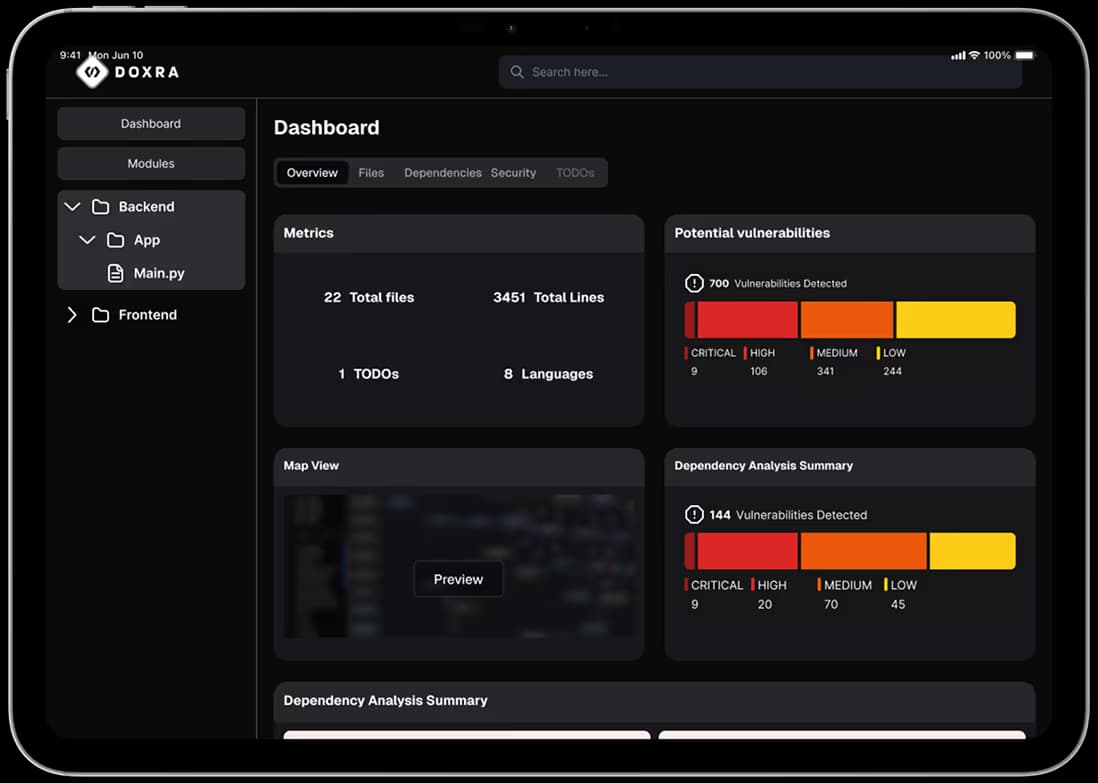Click the Backend folder icon
The width and height of the screenshot is (1098, 783).
(100, 207)
